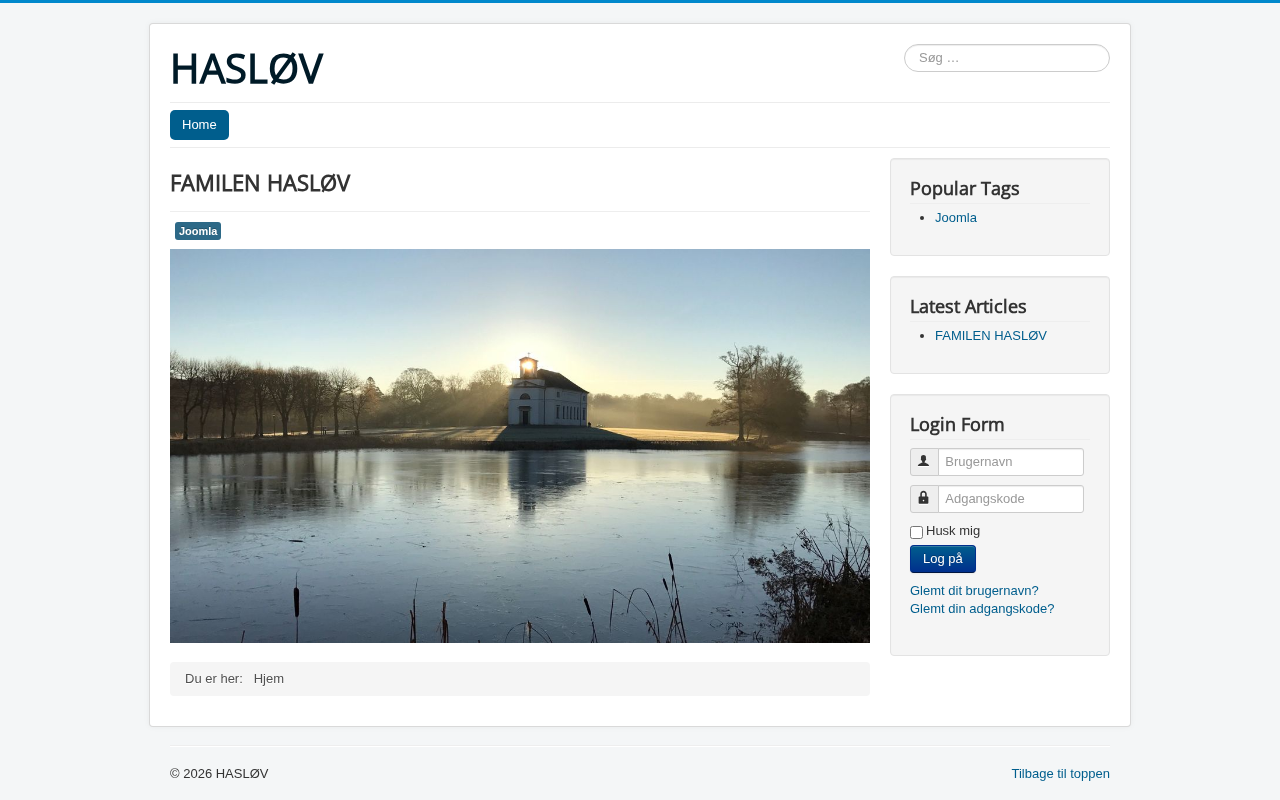Click the user icon beside Brugernavn field
Viewport: 1280px width, 800px height.
(x=924, y=461)
